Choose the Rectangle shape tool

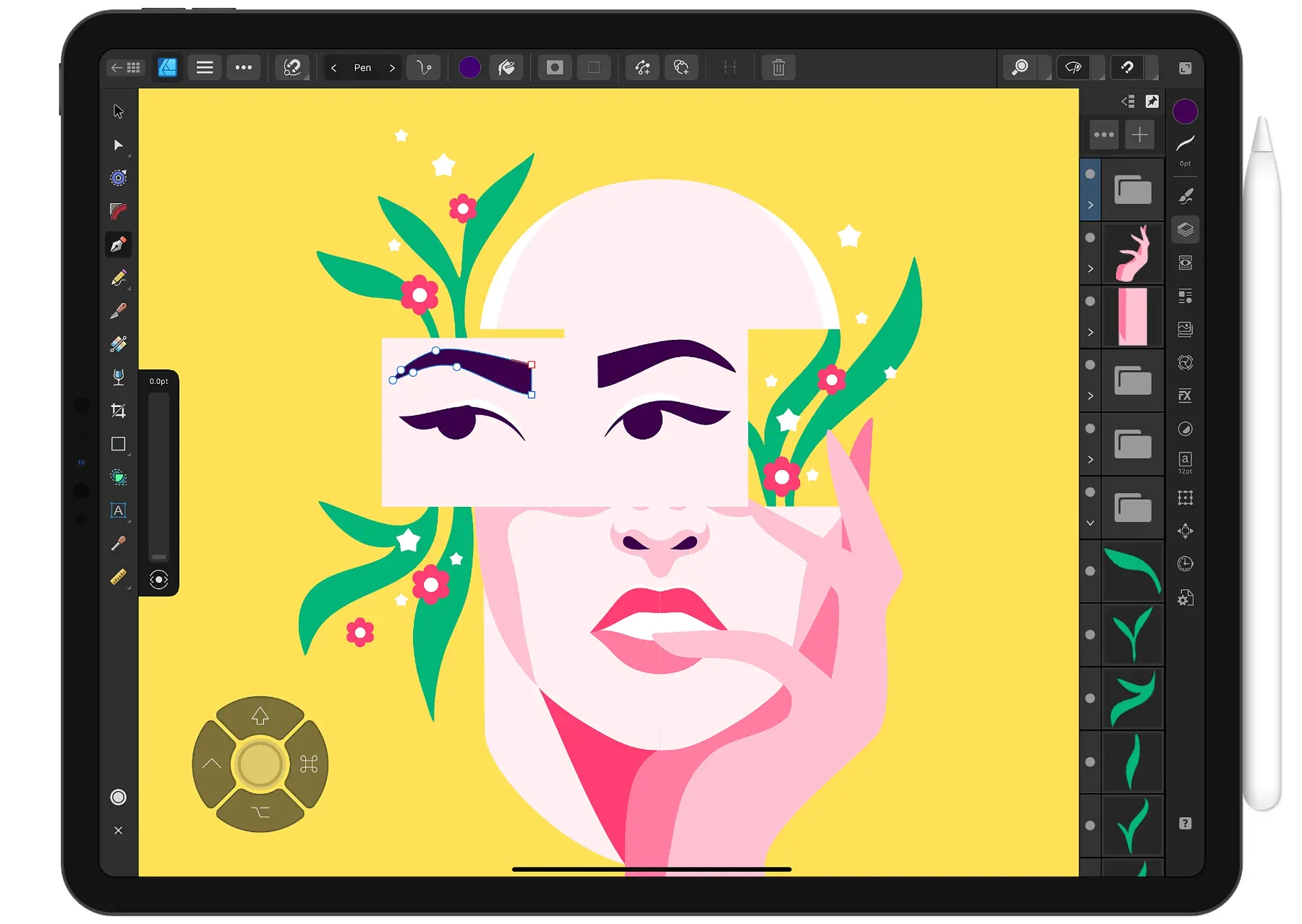pyautogui.click(x=119, y=444)
